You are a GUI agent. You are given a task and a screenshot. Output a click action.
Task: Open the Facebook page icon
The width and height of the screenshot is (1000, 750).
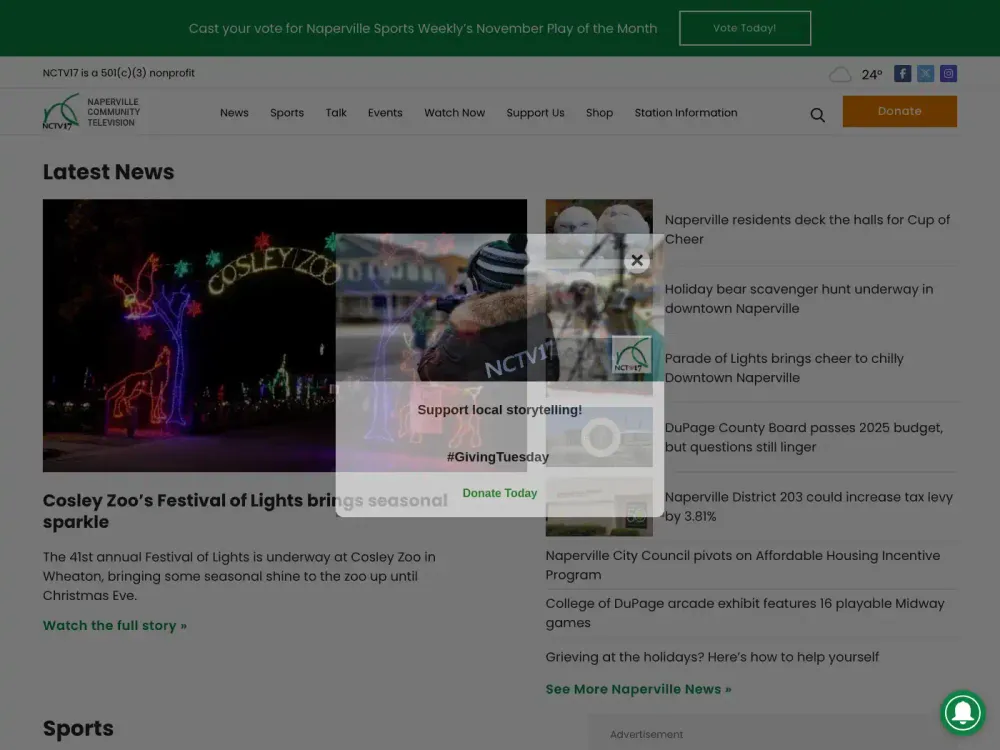tap(902, 73)
